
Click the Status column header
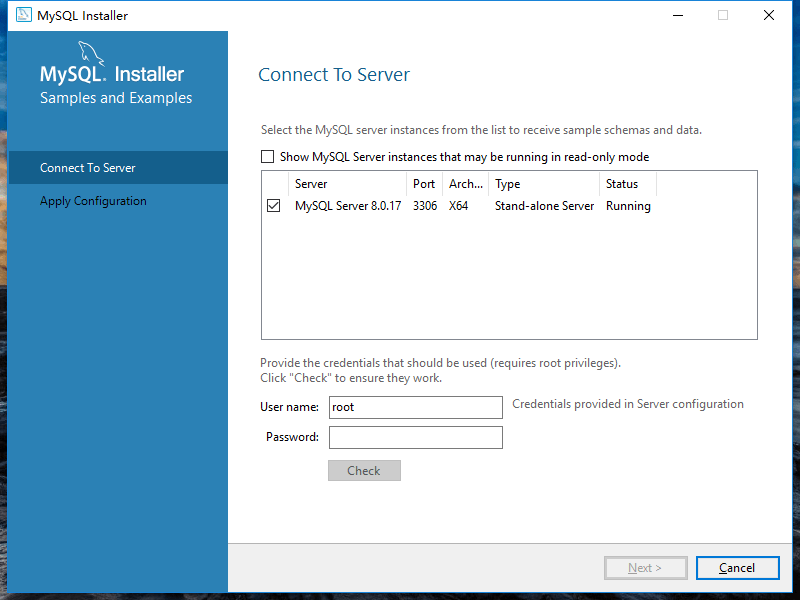[628, 184]
